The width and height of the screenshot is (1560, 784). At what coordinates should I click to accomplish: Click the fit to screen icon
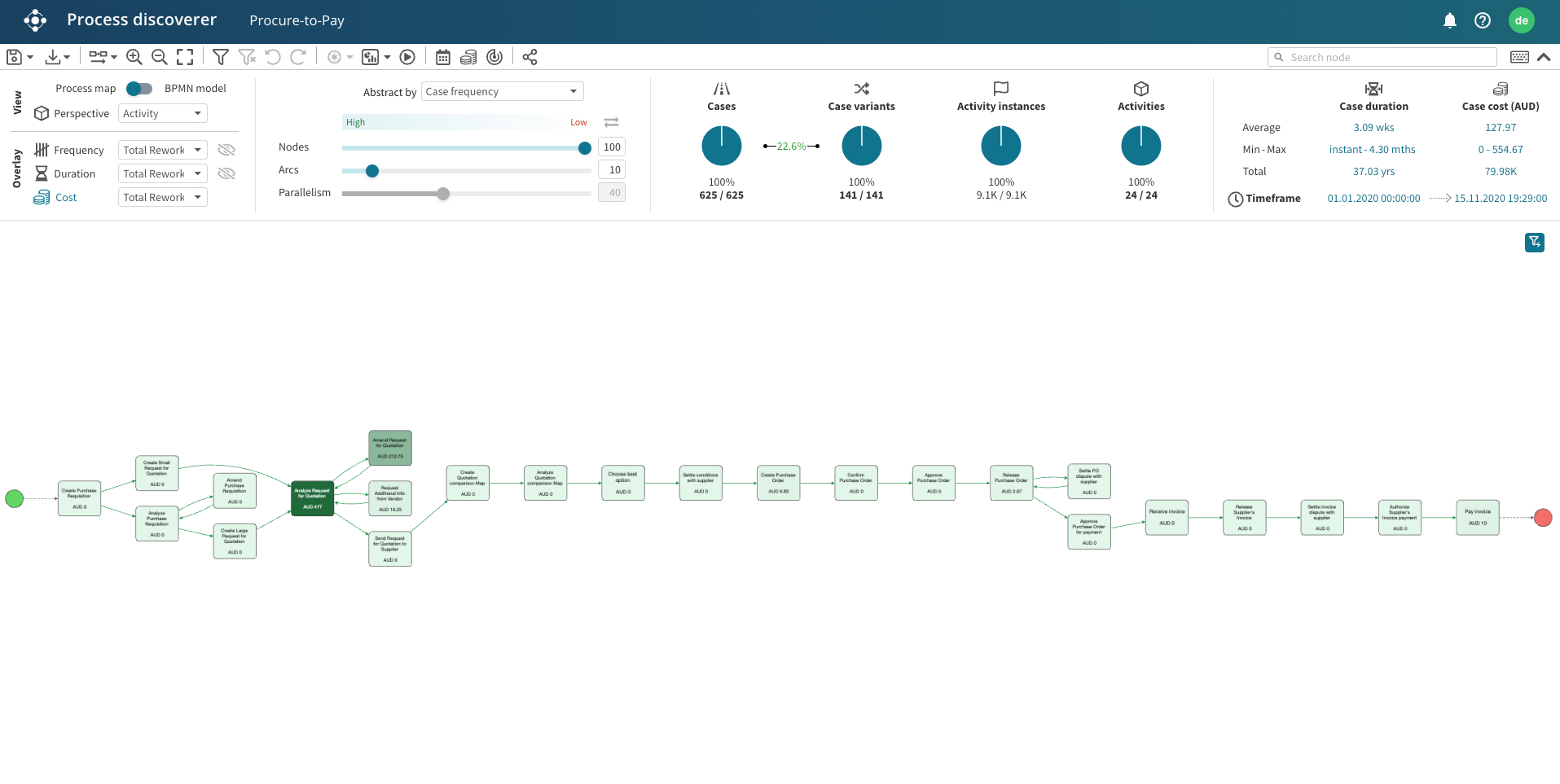pyautogui.click(x=185, y=57)
